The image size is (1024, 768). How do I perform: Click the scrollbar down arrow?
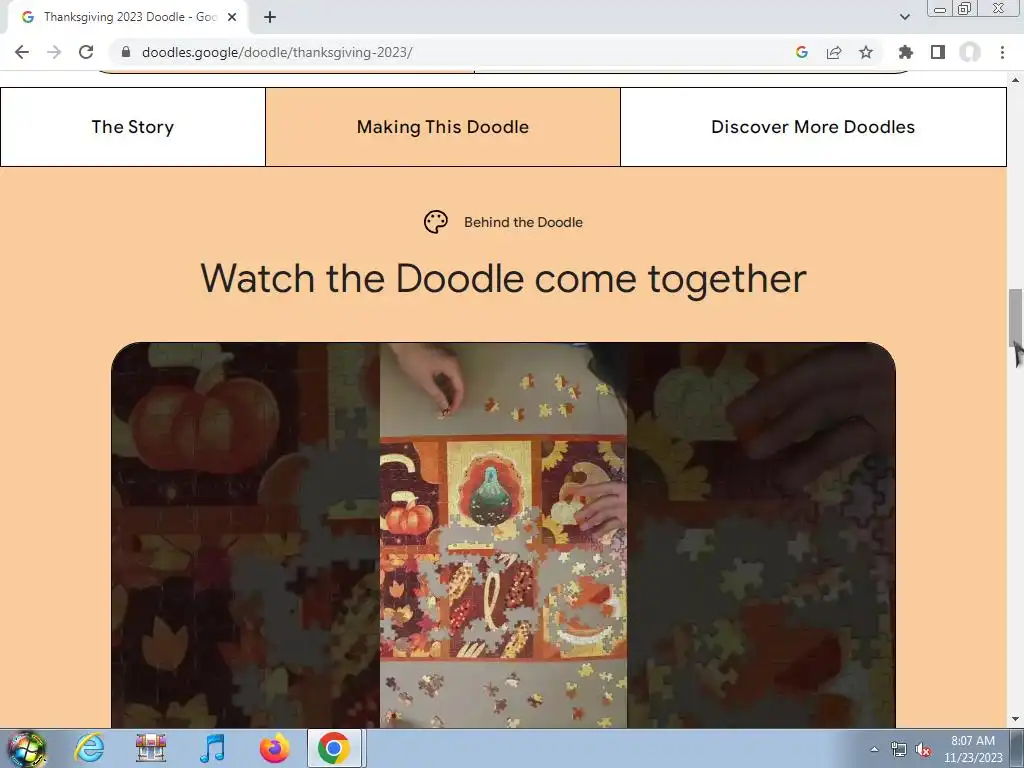pos(1015,719)
